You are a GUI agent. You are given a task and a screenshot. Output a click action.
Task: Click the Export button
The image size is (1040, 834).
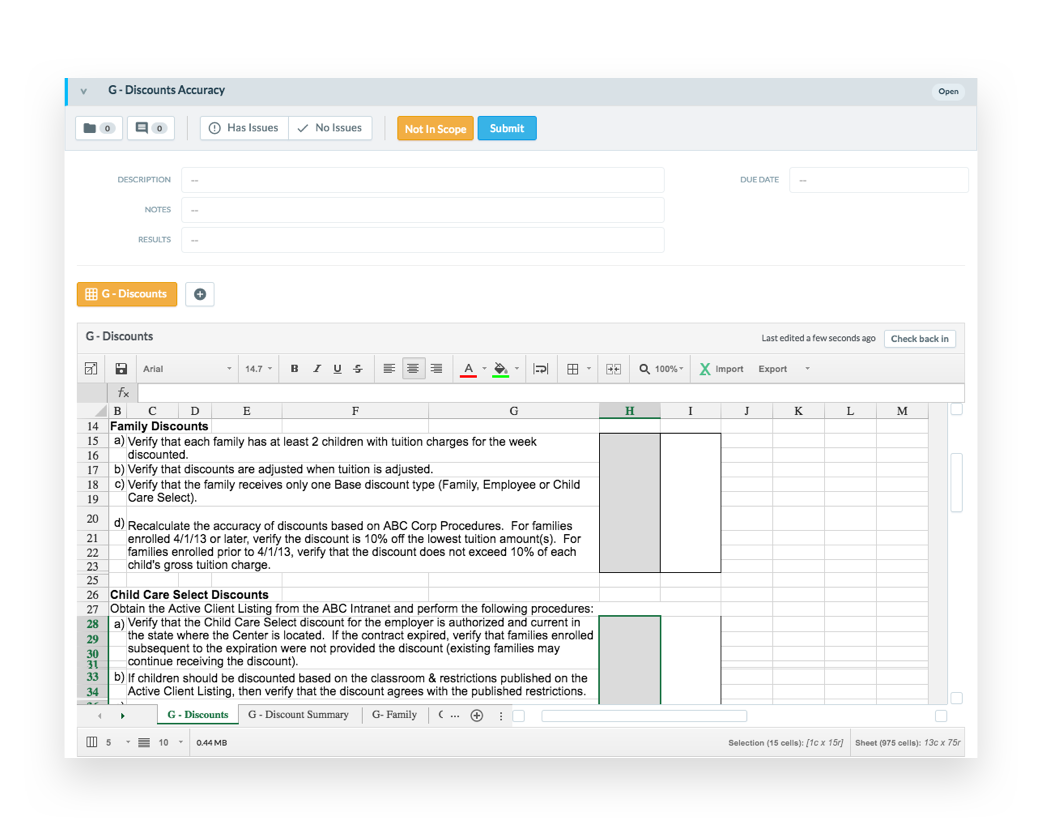[x=773, y=369]
